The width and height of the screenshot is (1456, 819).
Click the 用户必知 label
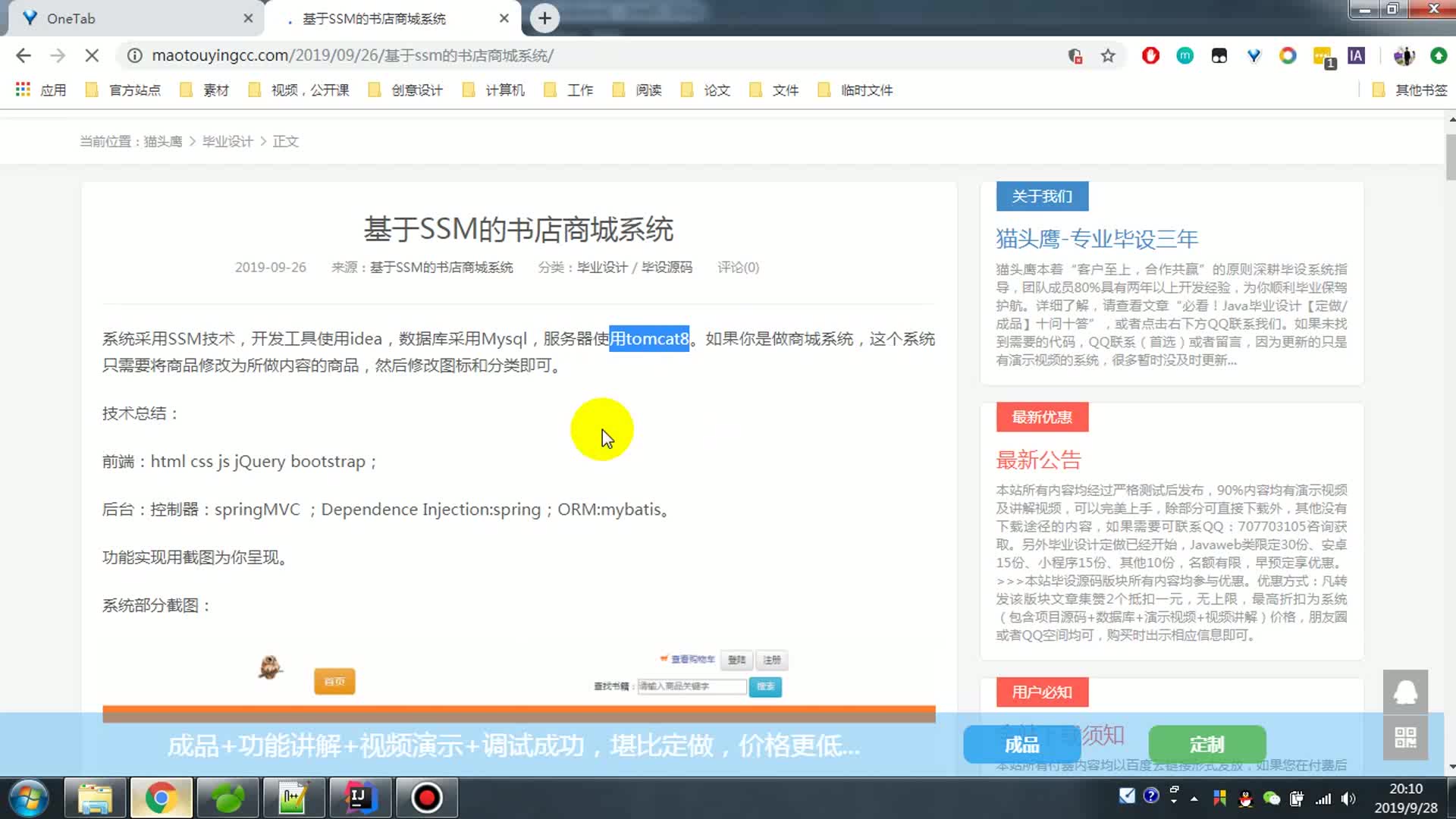(1042, 692)
